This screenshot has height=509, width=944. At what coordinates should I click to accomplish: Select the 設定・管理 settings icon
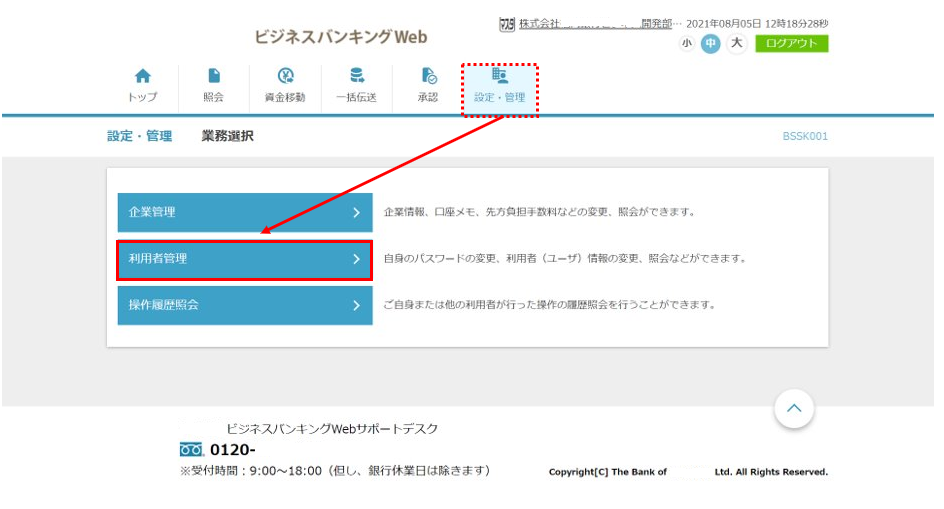(x=499, y=77)
